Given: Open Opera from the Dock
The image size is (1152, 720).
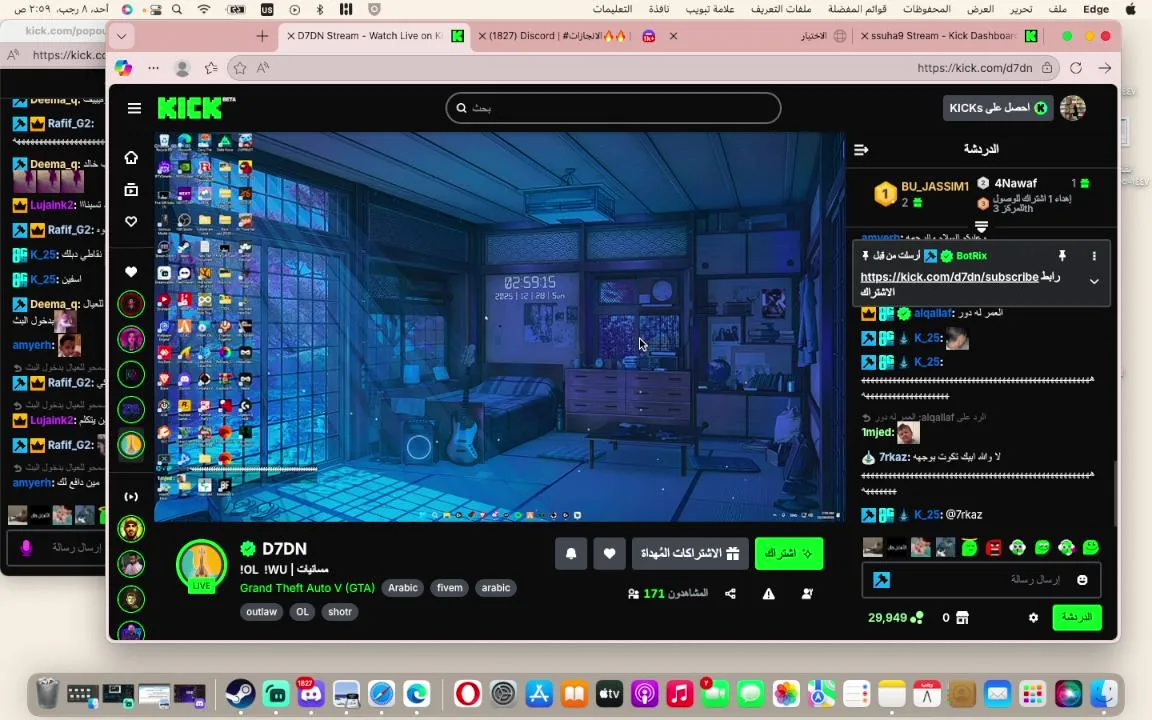Looking at the screenshot, I should [467, 694].
